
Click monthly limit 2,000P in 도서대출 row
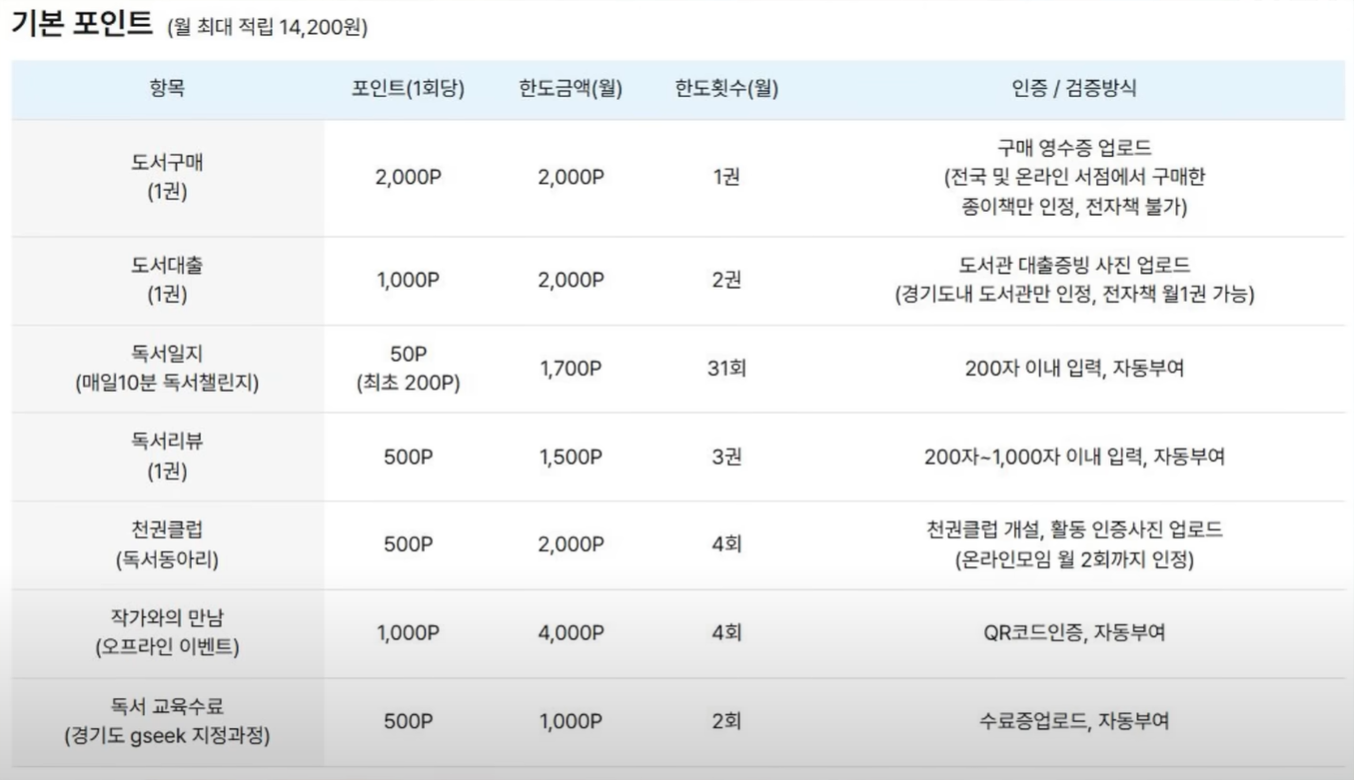[x=571, y=281]
